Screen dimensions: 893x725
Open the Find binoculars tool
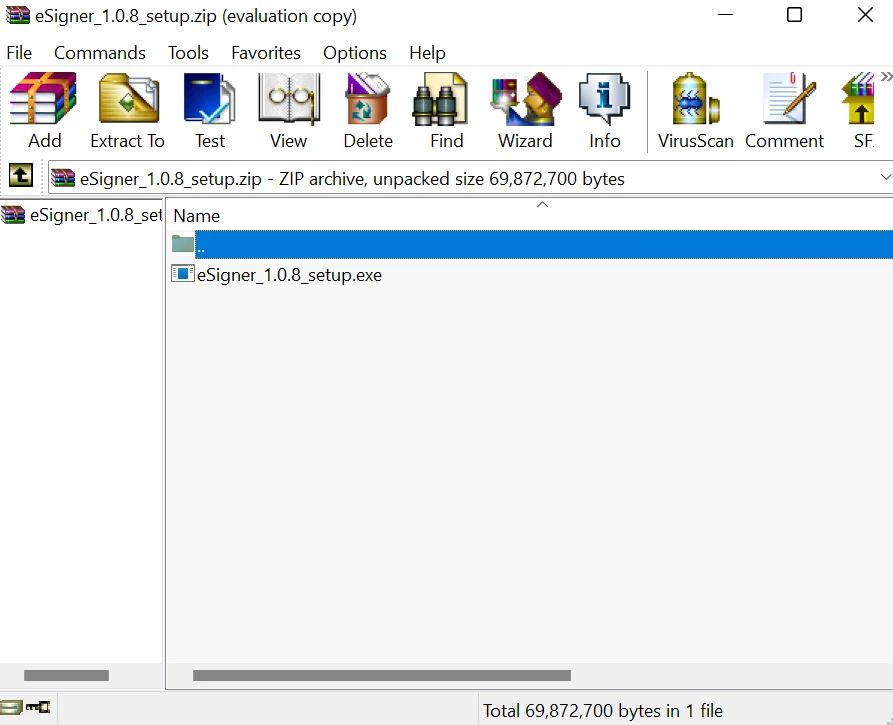tap(440, 100)
